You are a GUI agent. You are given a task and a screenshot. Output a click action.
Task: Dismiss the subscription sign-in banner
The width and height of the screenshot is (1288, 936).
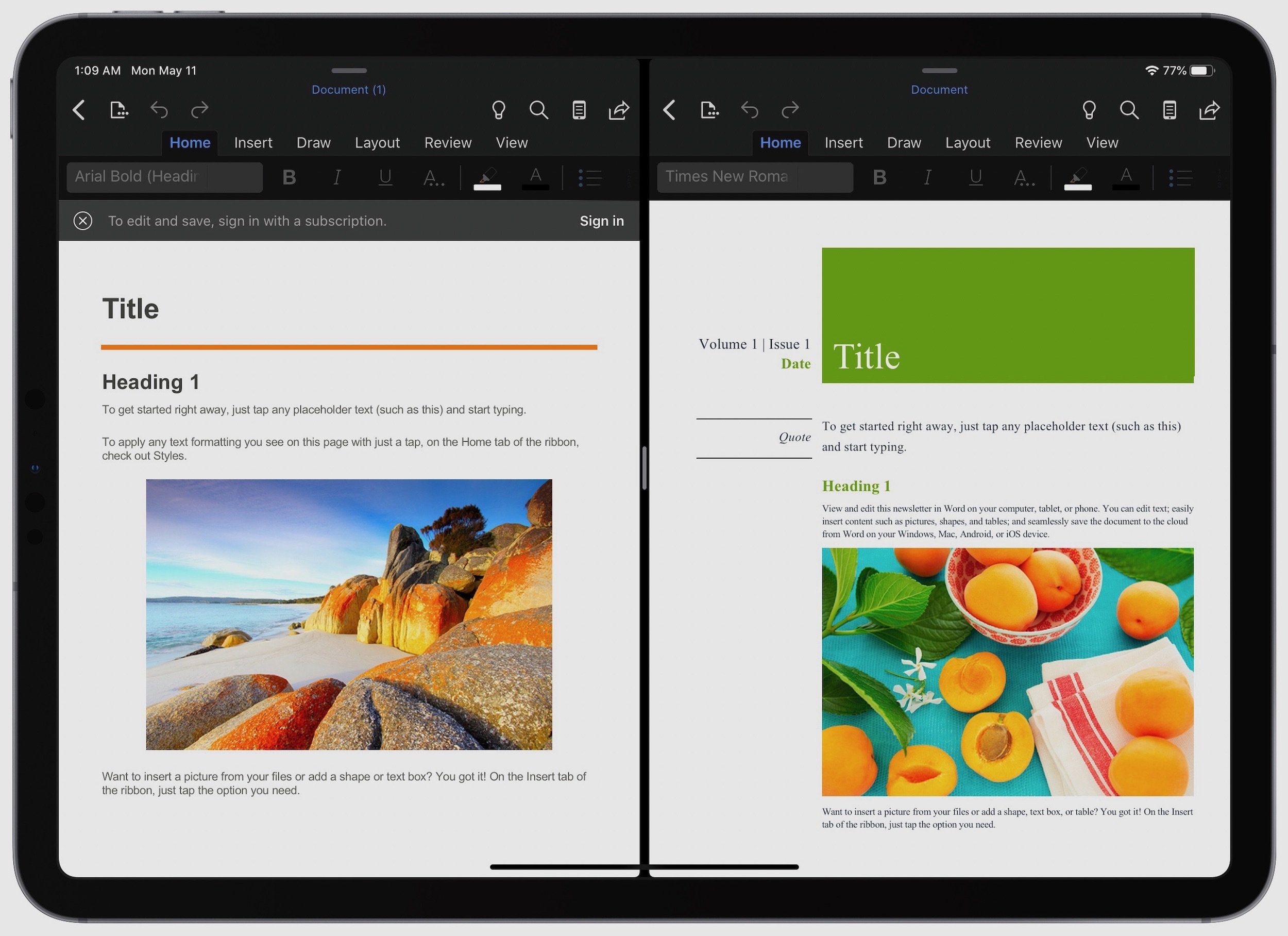coord(83,221)
